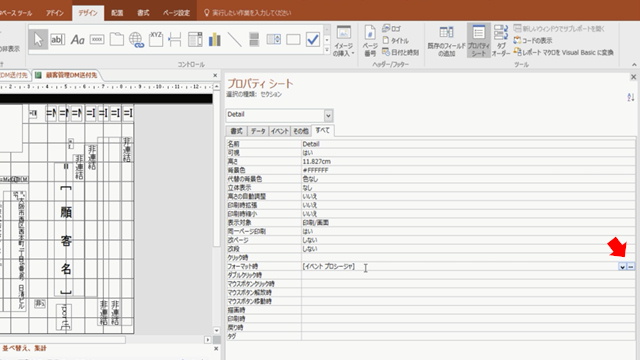Image resolution: width=640 pixels, height=360 pixels.
Task: Toggle the Property Sheet button
Action: [x=478, y=40]
